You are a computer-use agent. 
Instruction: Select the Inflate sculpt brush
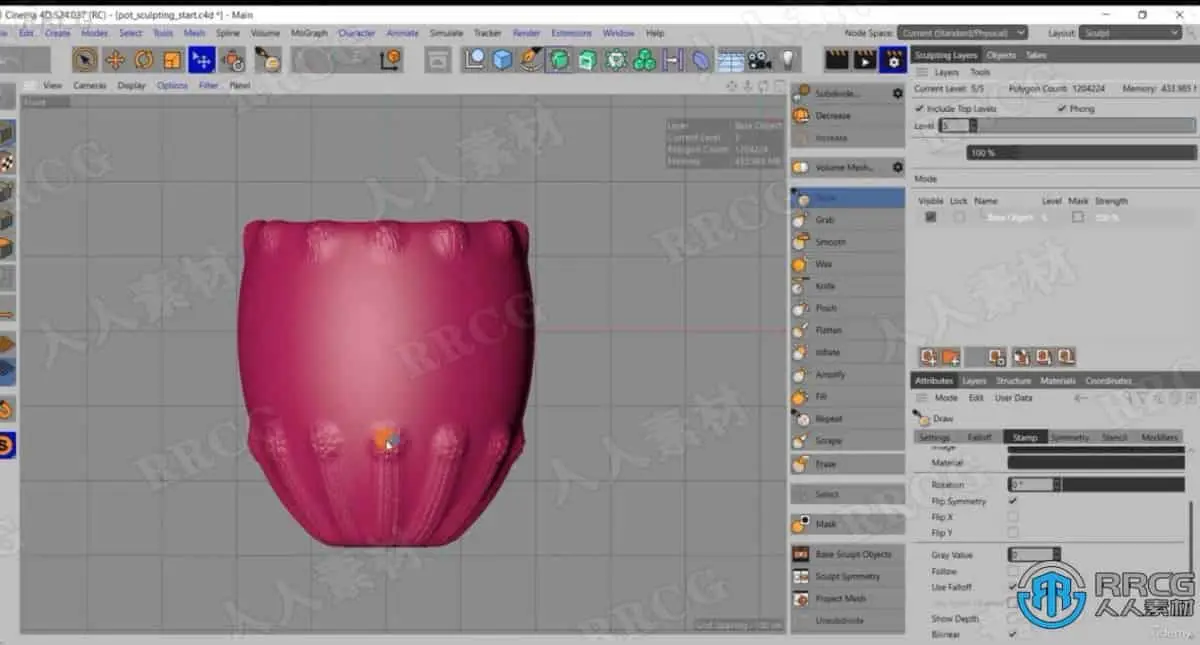click(847, 352)
